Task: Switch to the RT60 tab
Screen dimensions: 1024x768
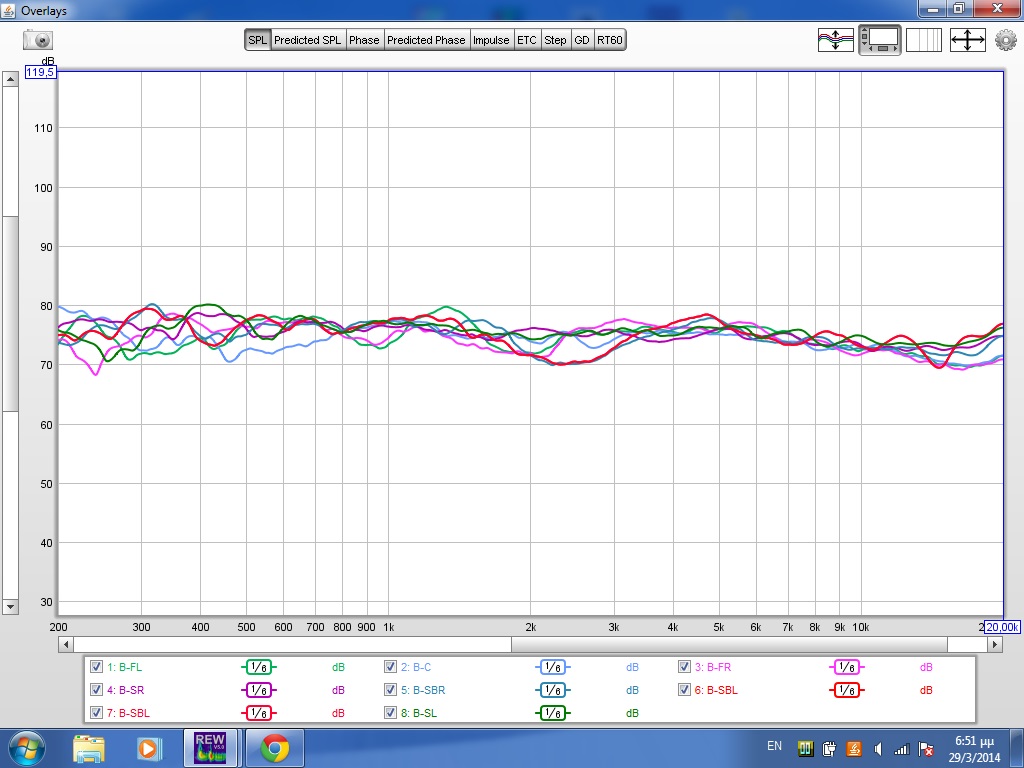Action: click(x=609, y=40)
